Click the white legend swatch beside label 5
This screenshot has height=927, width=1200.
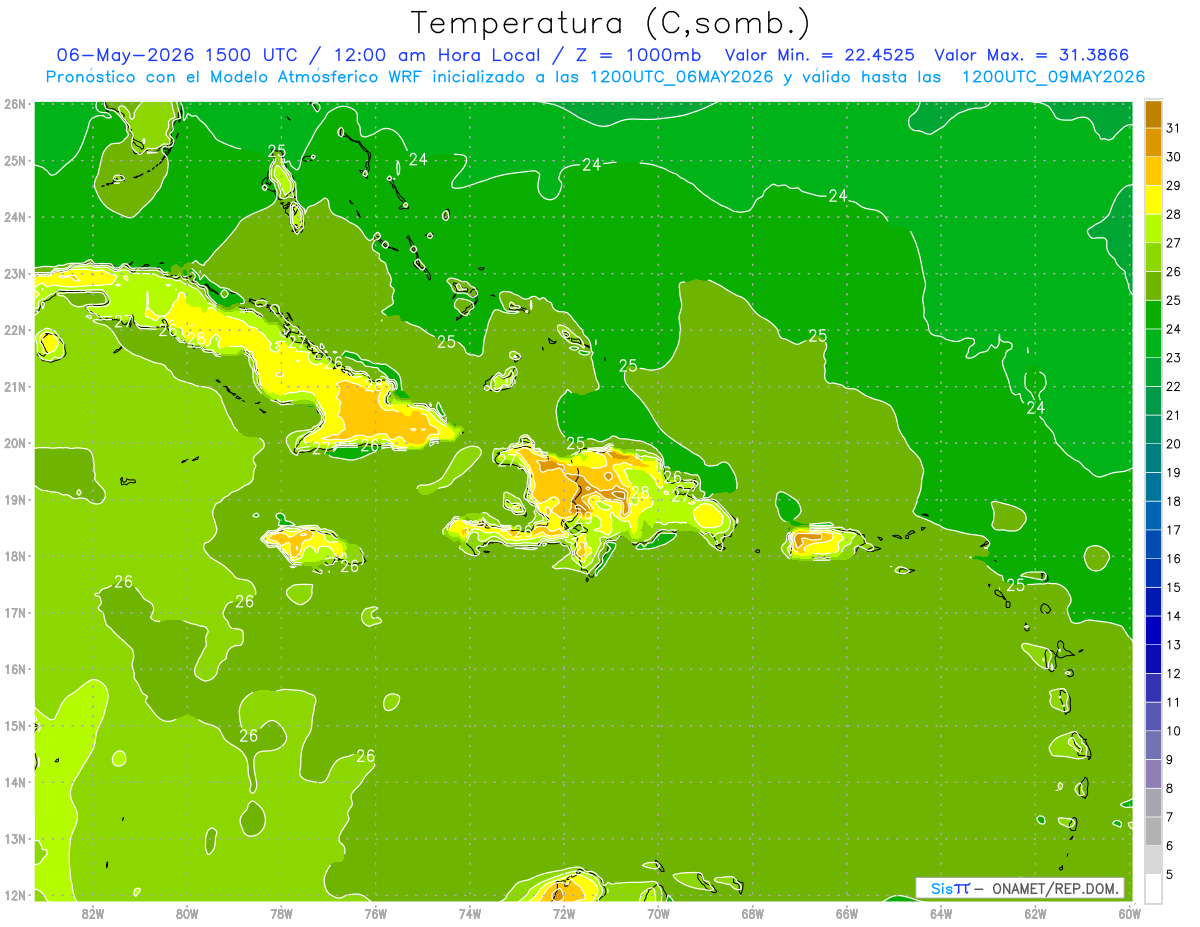point(1153,888)
